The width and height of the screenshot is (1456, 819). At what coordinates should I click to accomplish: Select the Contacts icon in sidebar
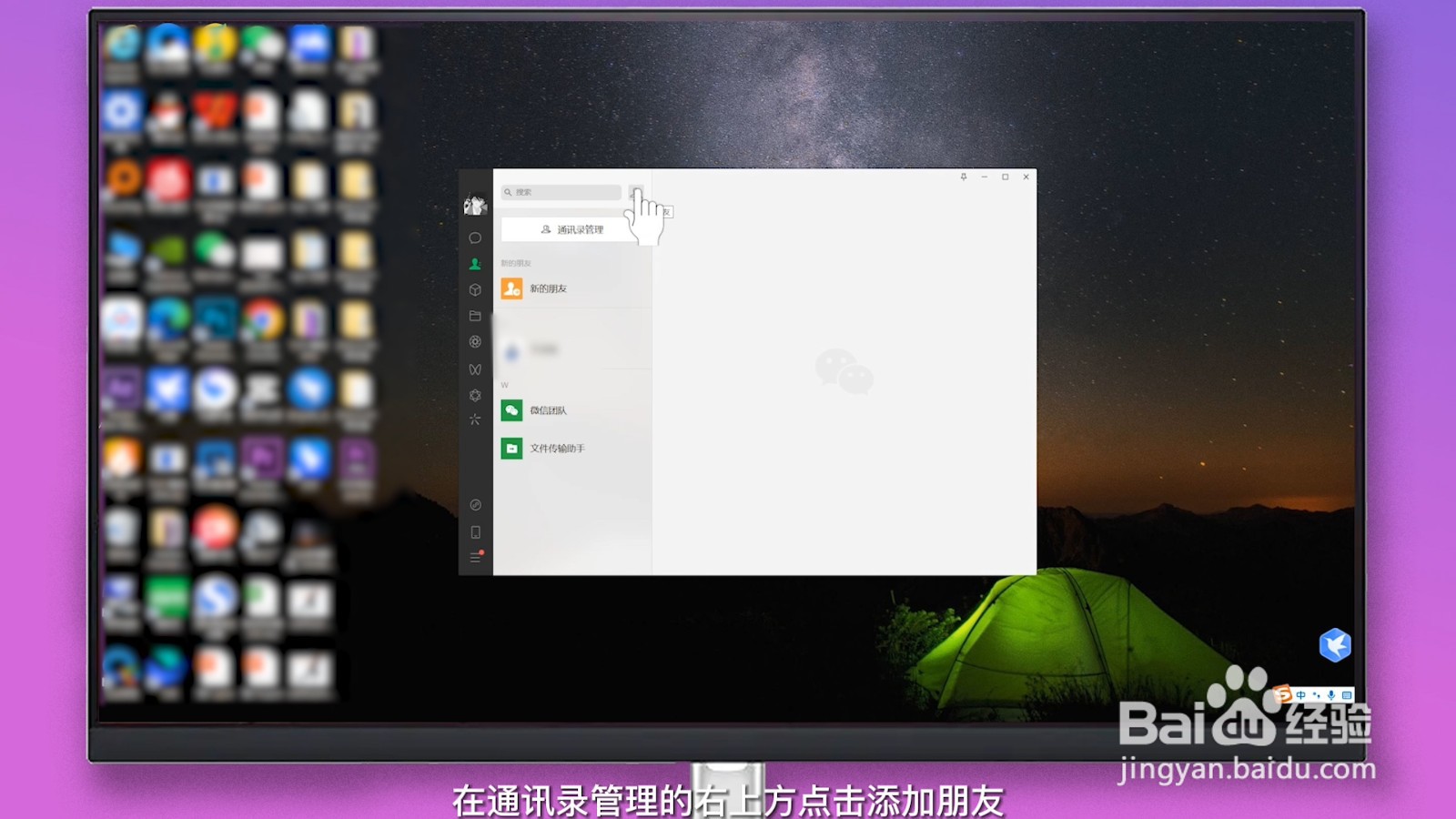tap(474, 265)
